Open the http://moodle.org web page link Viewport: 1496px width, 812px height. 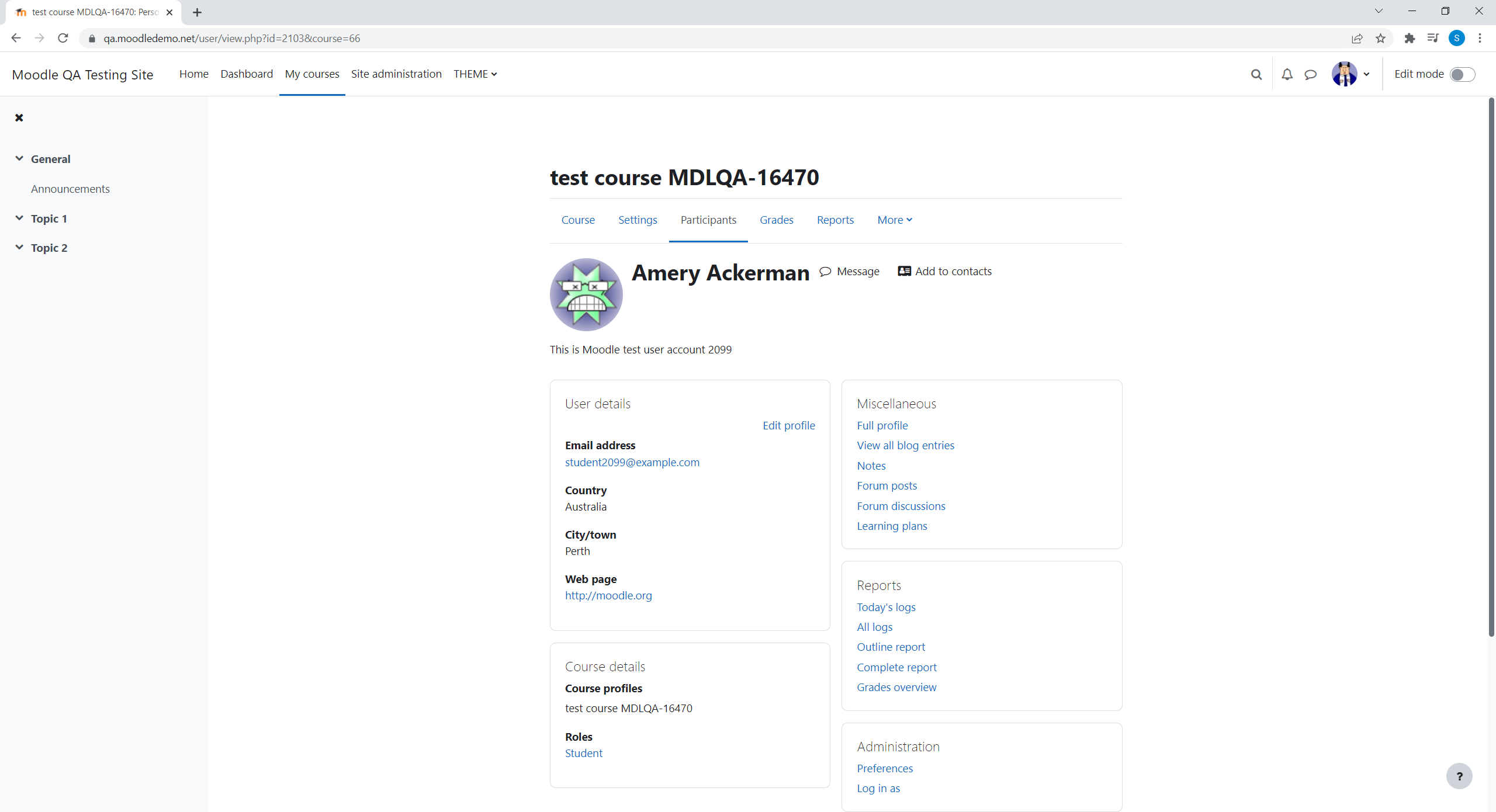[608, 595]
